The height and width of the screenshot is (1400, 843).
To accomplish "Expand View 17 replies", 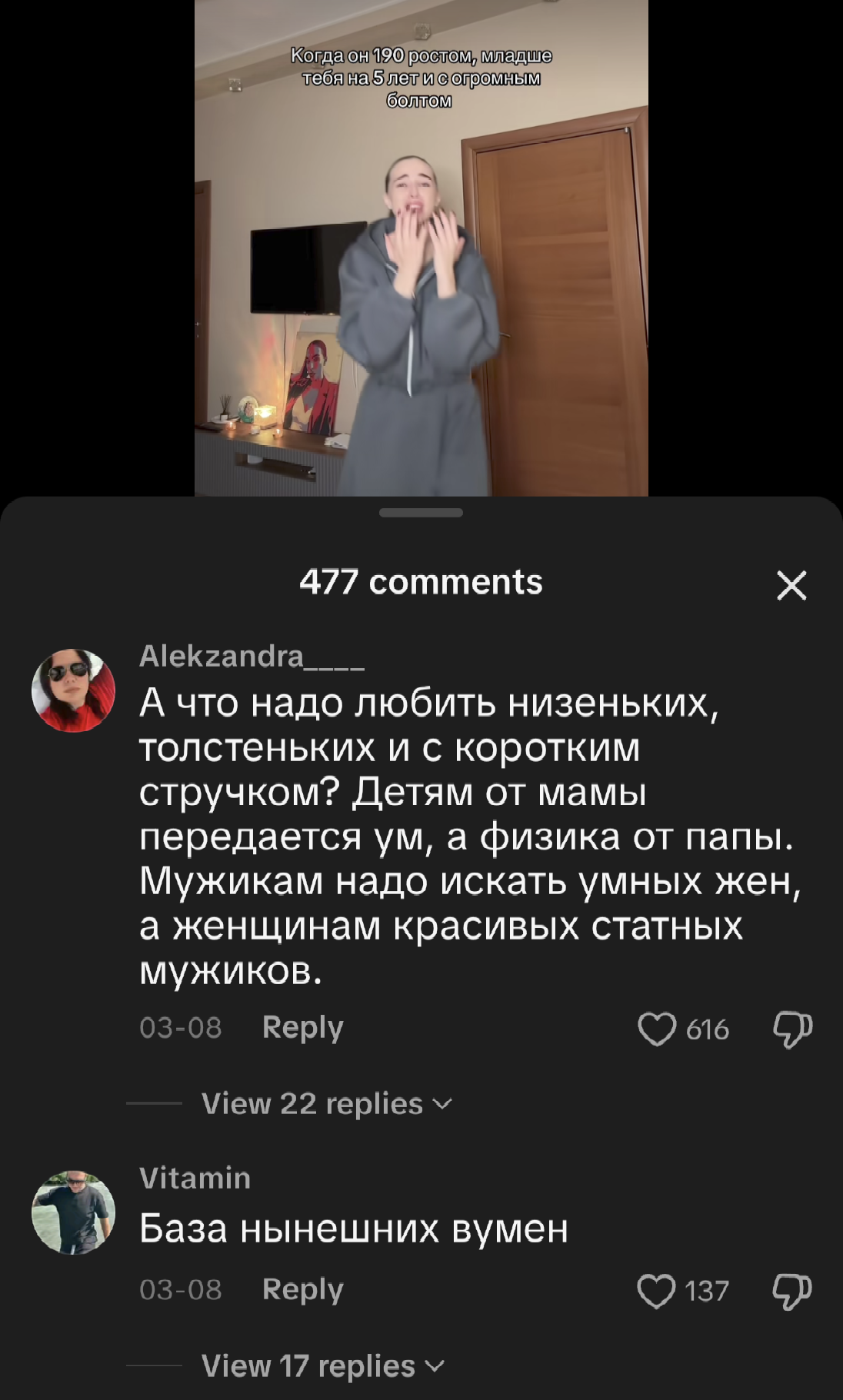I will pos(323,1366).
